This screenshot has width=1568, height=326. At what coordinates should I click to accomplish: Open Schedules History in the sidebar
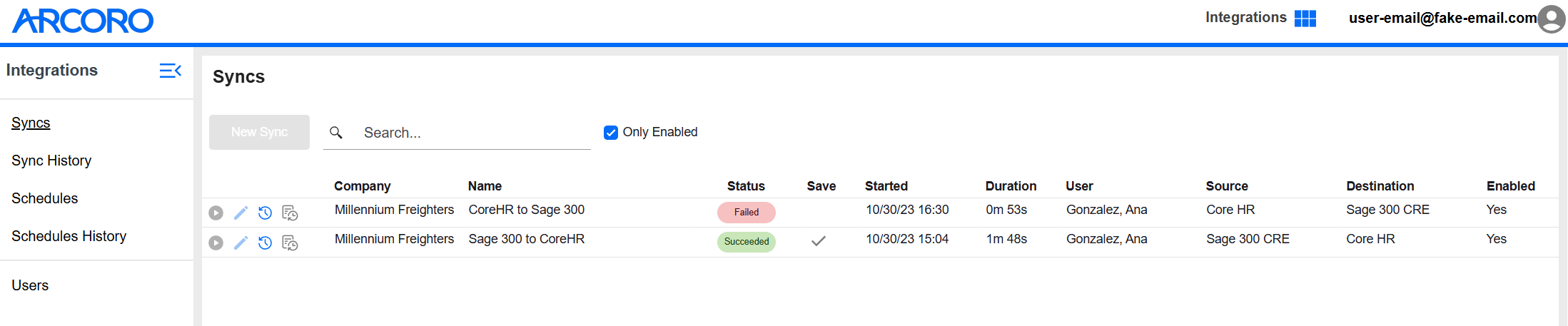[69, 236]
